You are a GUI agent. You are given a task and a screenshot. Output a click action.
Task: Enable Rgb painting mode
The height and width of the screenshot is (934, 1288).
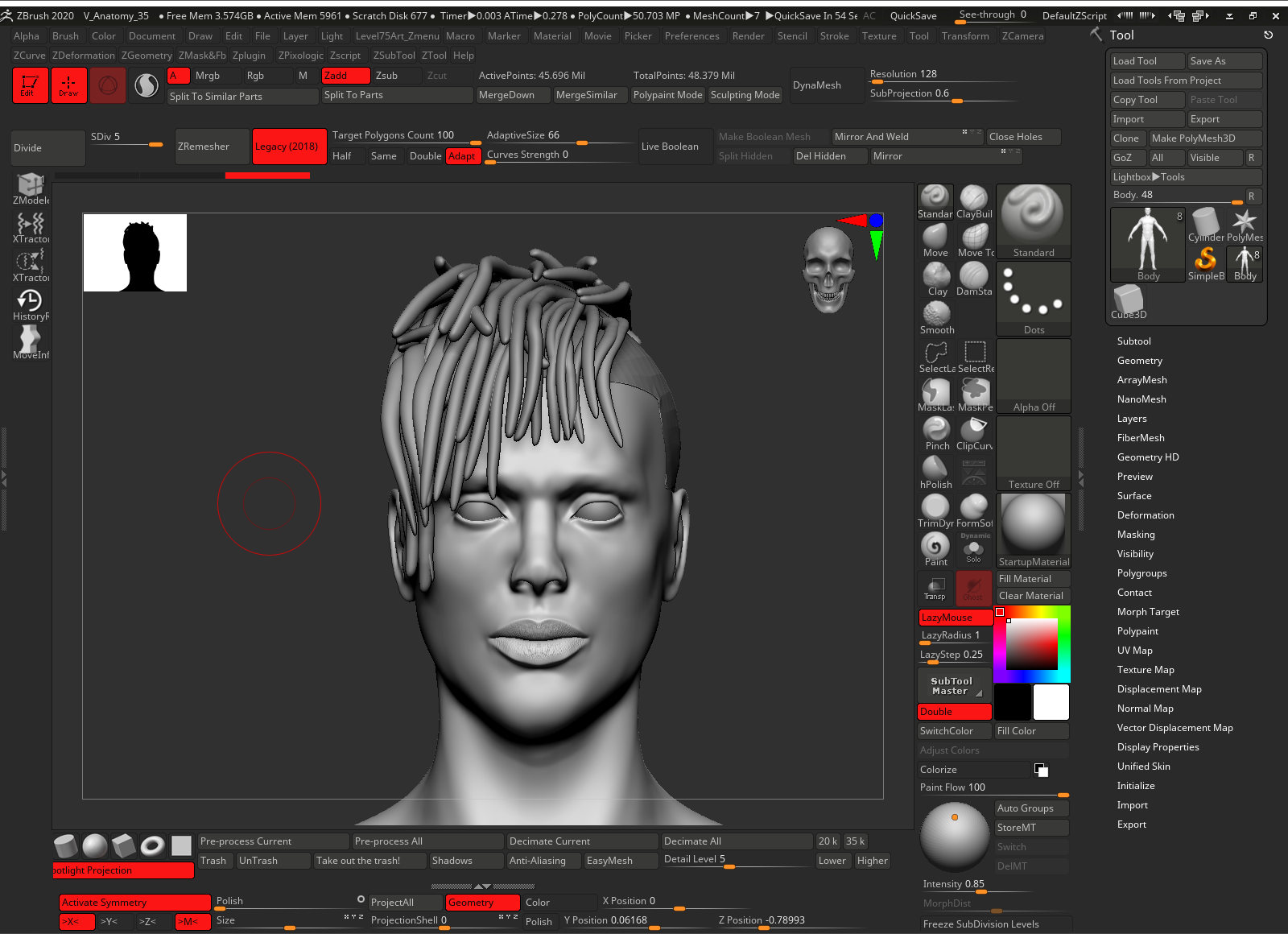click(x=268, y=76)
